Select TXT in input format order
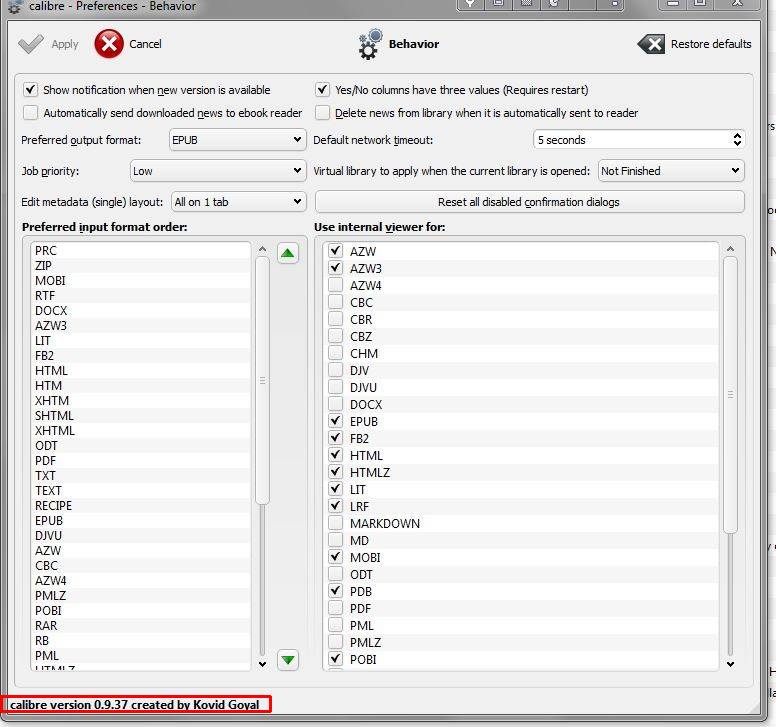 click(141, 476)
